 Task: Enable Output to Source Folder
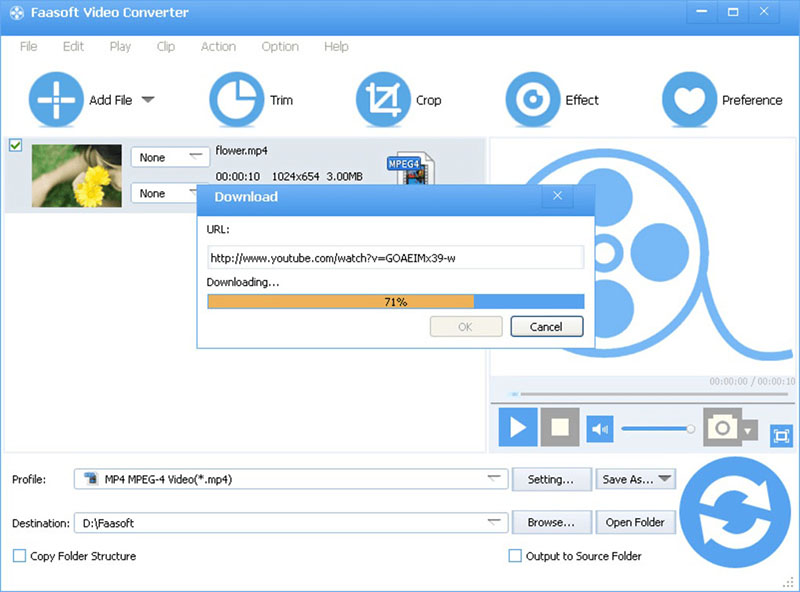coord(515,556)
